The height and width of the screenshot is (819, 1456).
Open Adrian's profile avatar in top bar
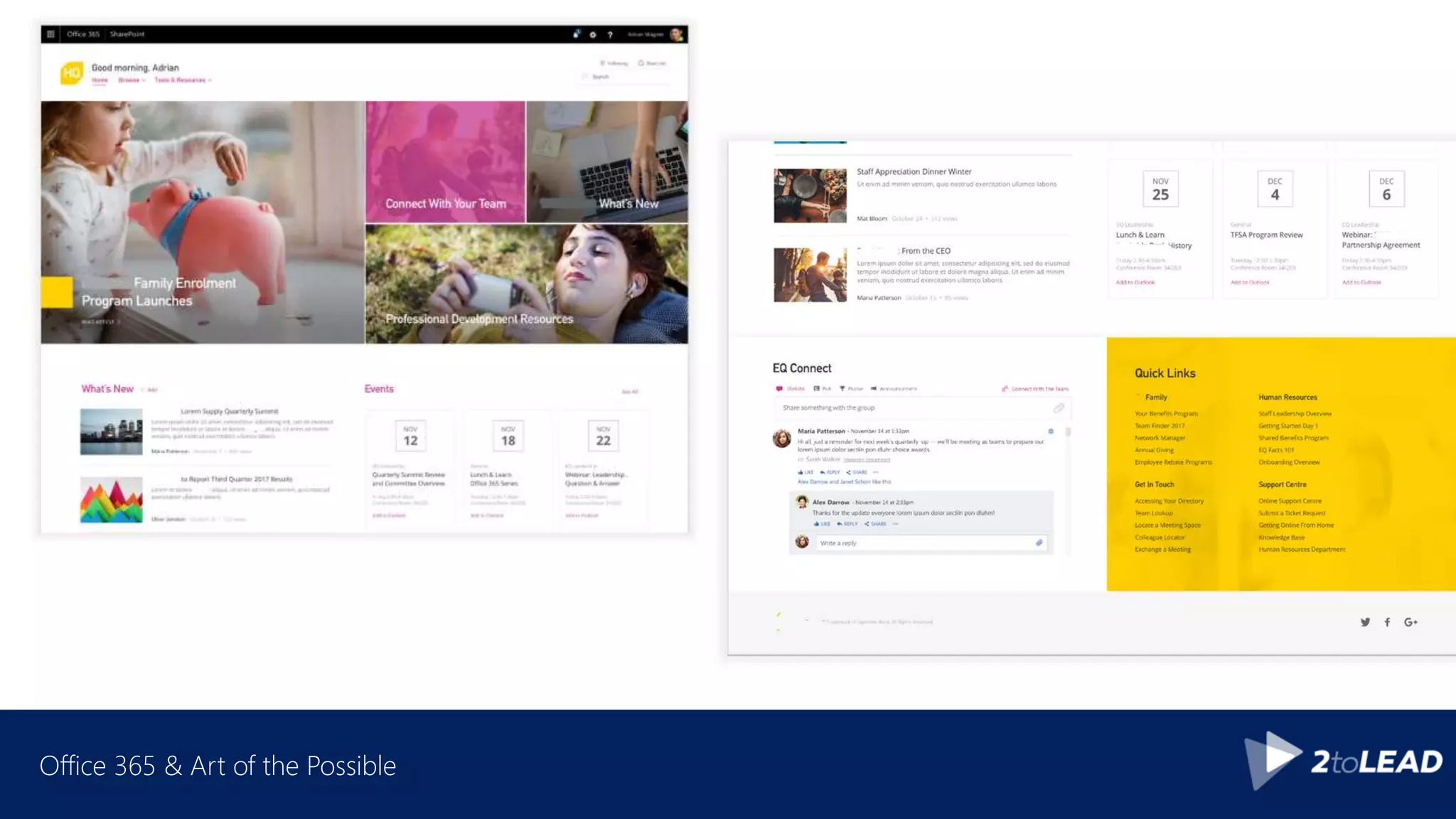pyautogui.click(x=676, y=34)
